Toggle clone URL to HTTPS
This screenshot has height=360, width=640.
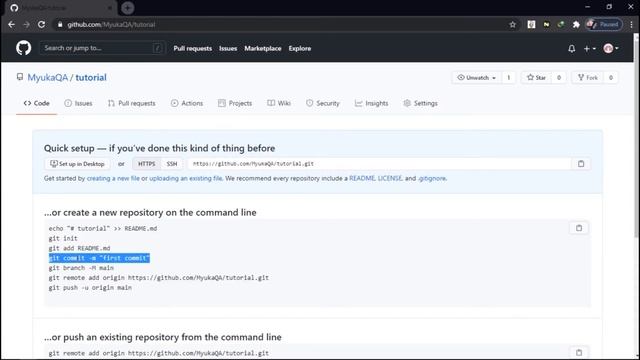[146, 164]
